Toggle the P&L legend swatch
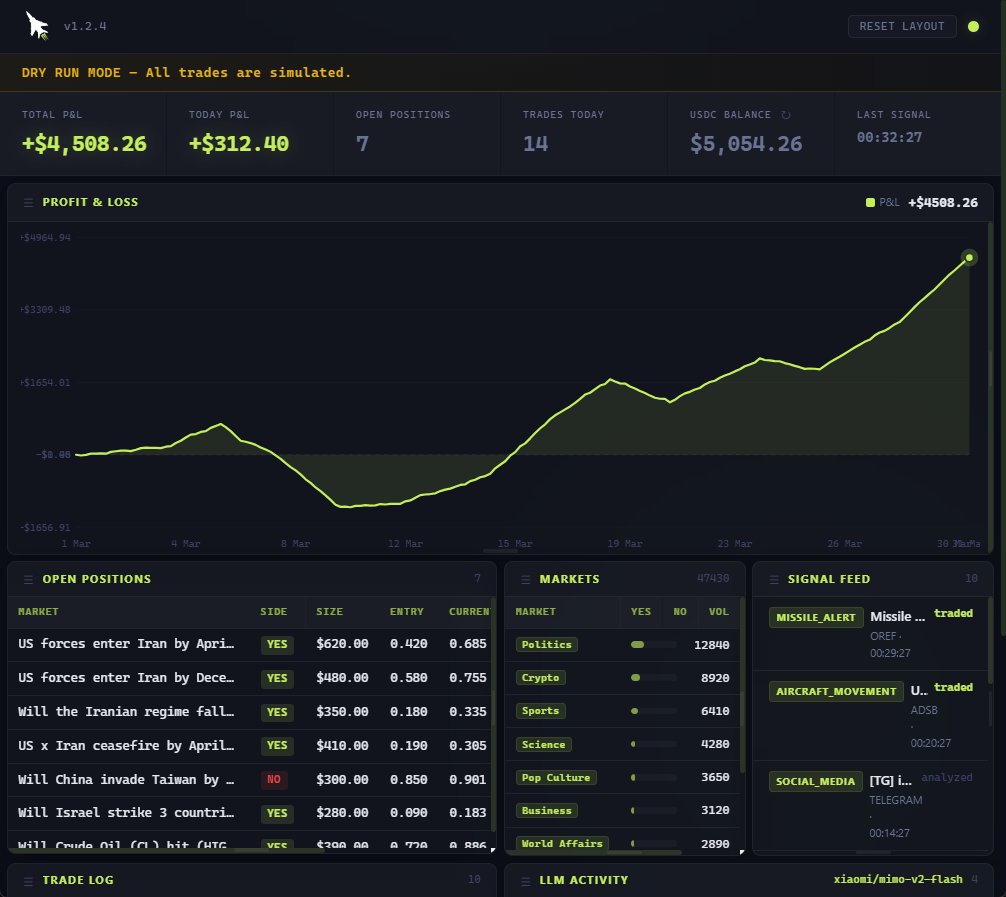Screen dimensions: 1006x897 [x=870, y=203]
